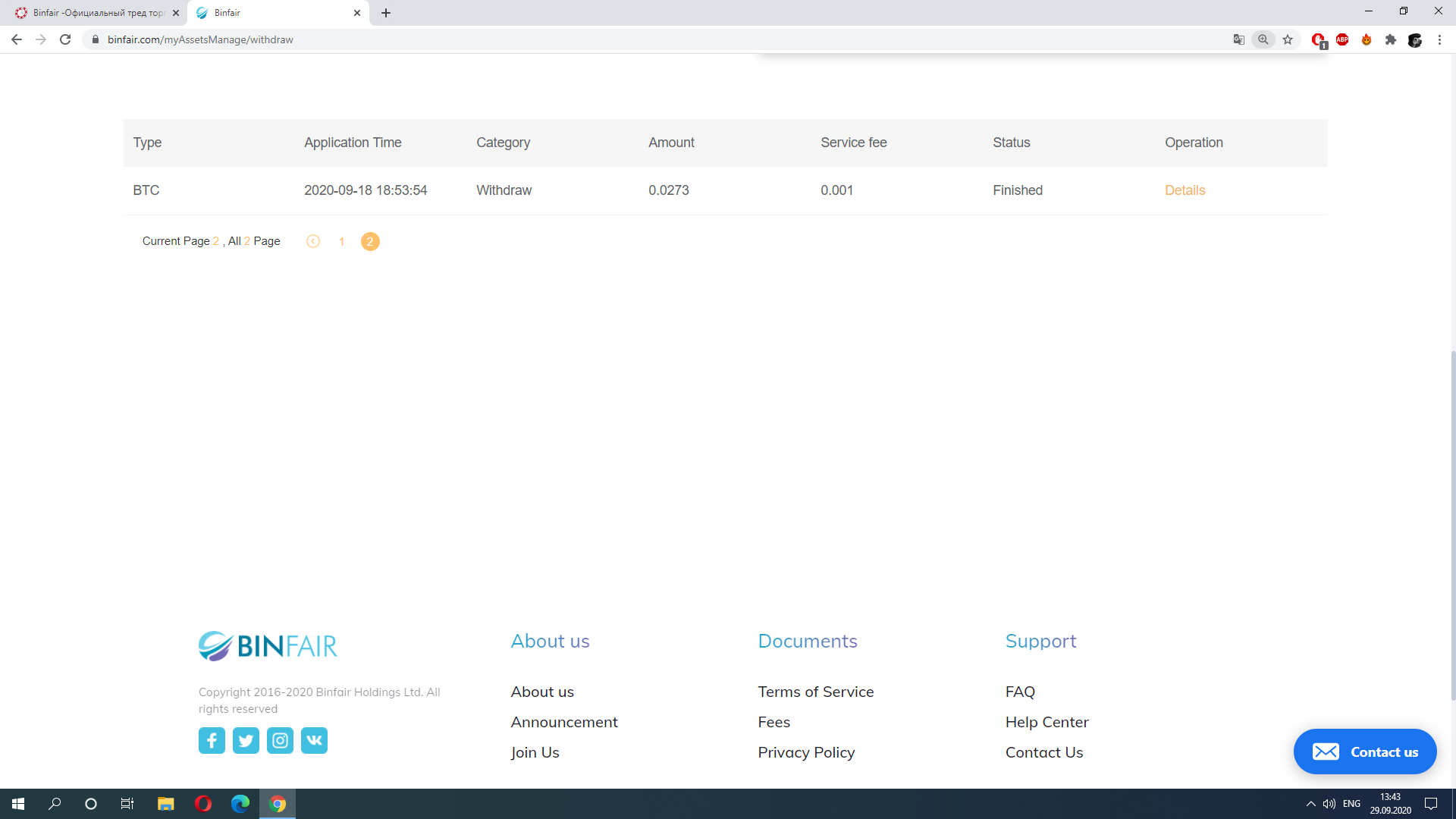The width and height of the screenshot is (1456, 819).
Task: Open the Chrome extensions puzzle icon
Action: click(1390, 39)
